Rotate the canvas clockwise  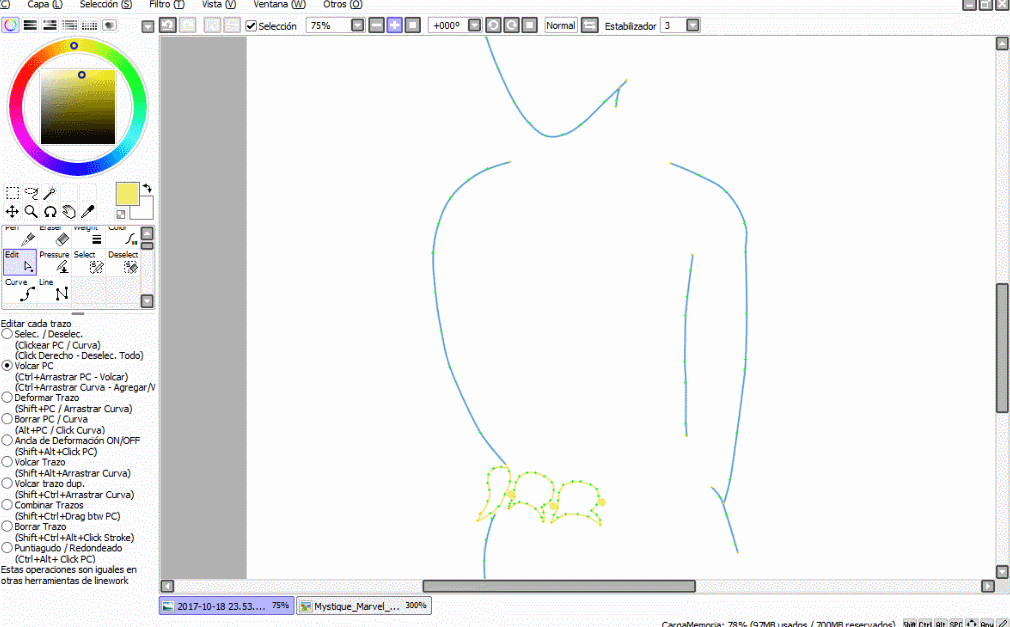pos(511,25)
